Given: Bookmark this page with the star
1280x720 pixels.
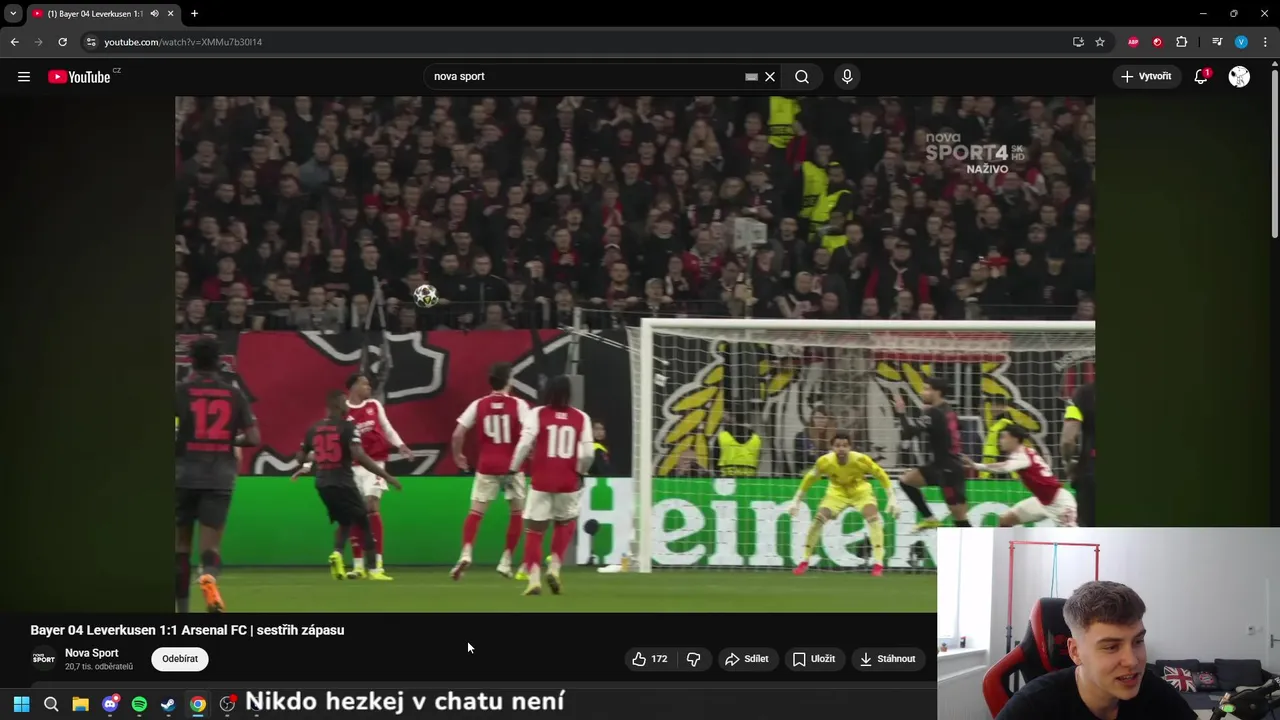Looking at the screenshot, I should (x=1100, y=42).
